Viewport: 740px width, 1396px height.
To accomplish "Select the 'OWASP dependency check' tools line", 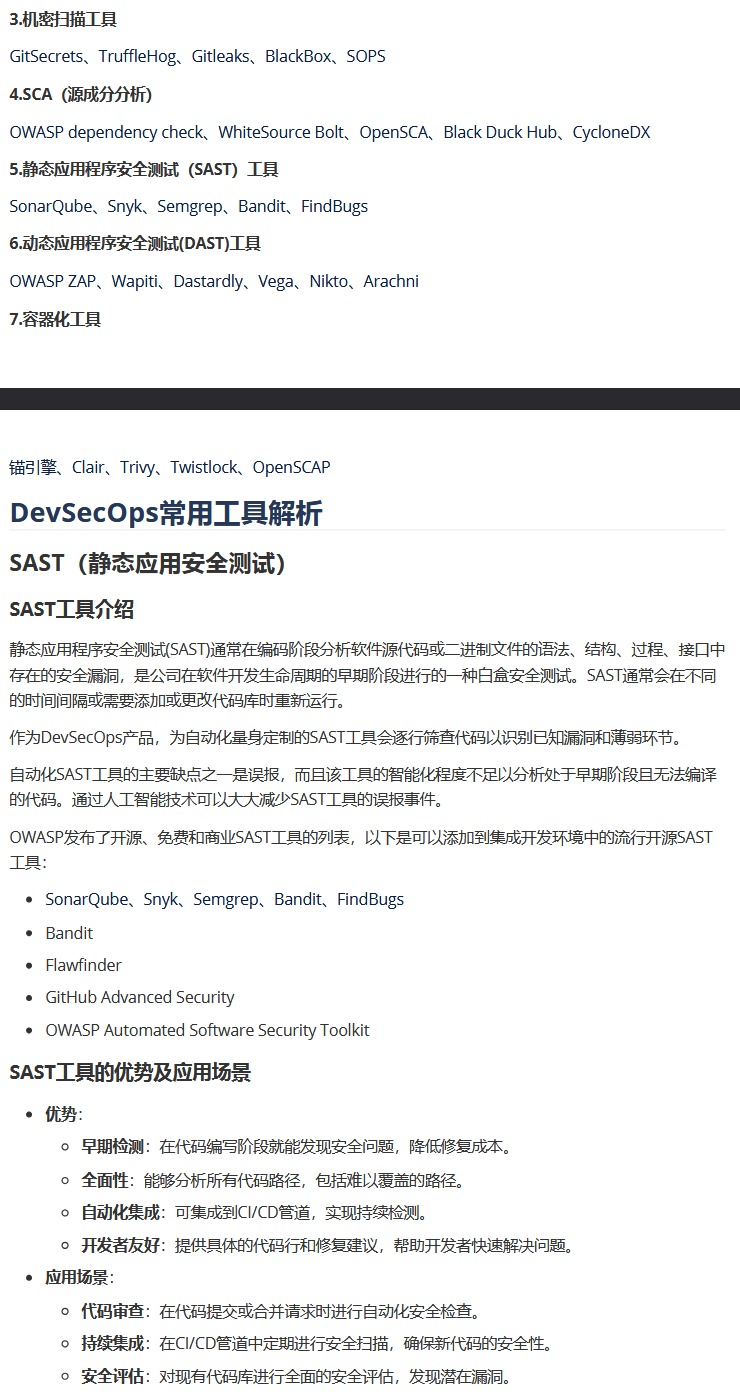I will coord(330,132).
